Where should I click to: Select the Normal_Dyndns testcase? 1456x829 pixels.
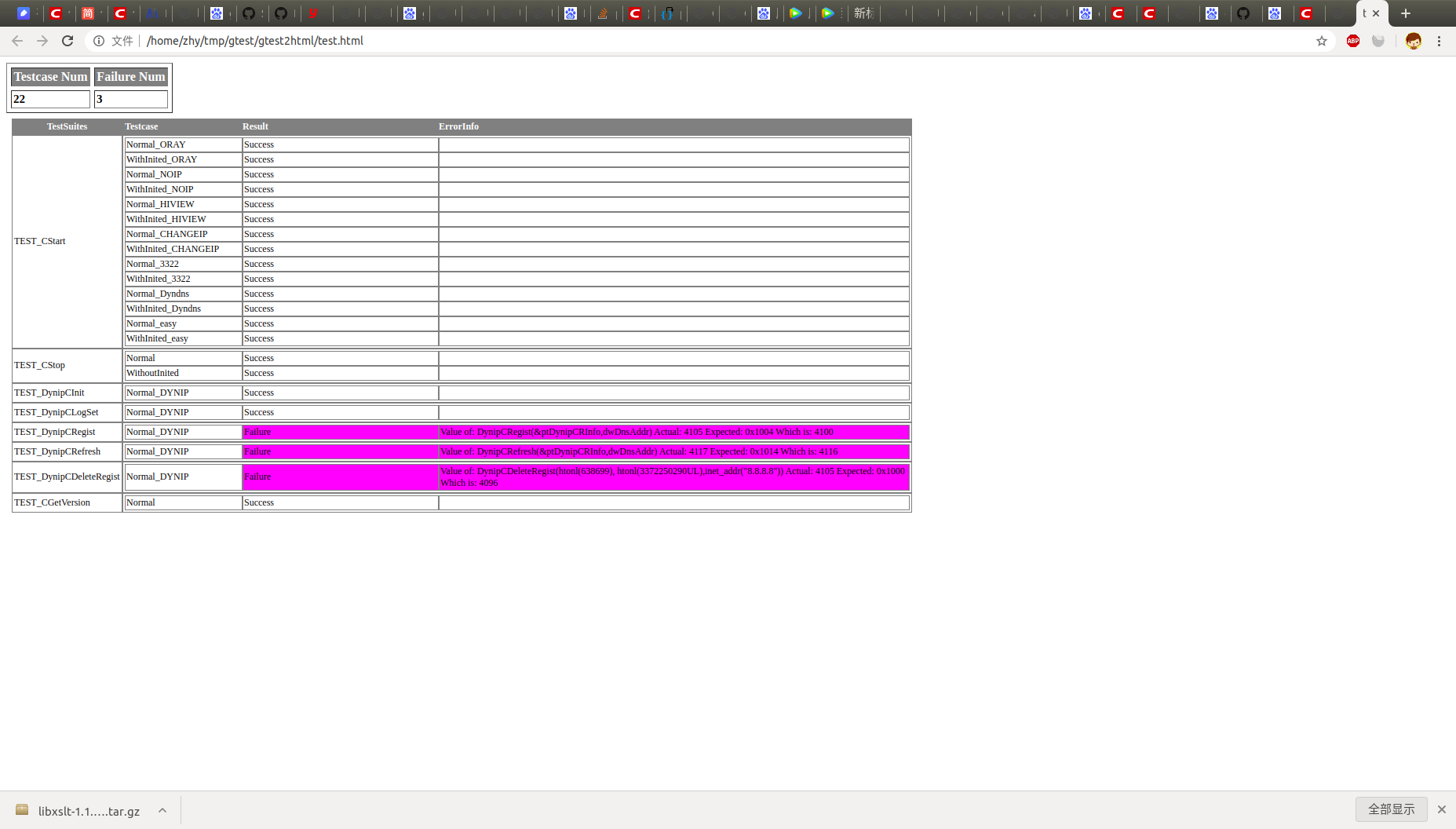pos(183,294)
